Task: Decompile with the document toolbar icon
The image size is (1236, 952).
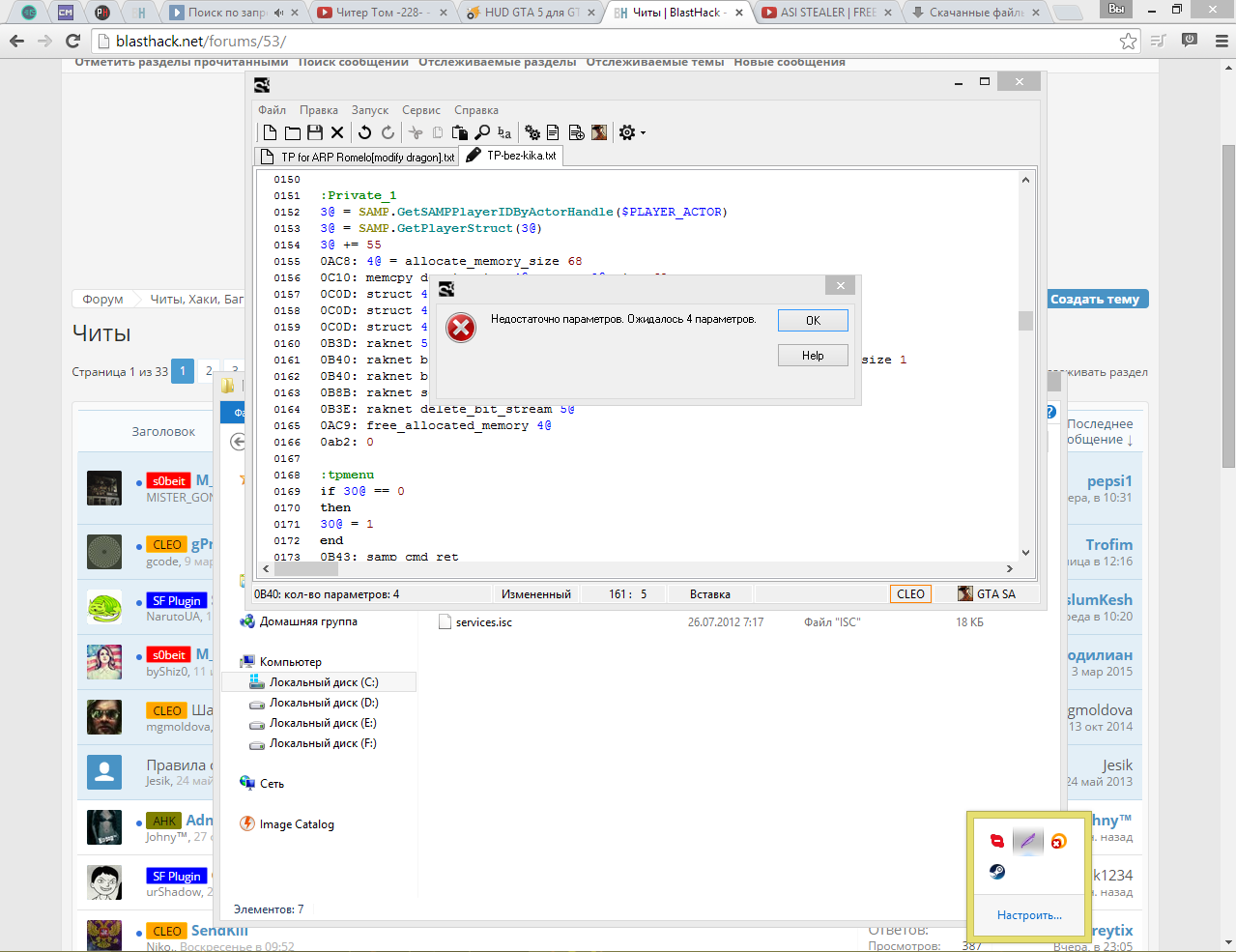Action: (x=553, y=132)
